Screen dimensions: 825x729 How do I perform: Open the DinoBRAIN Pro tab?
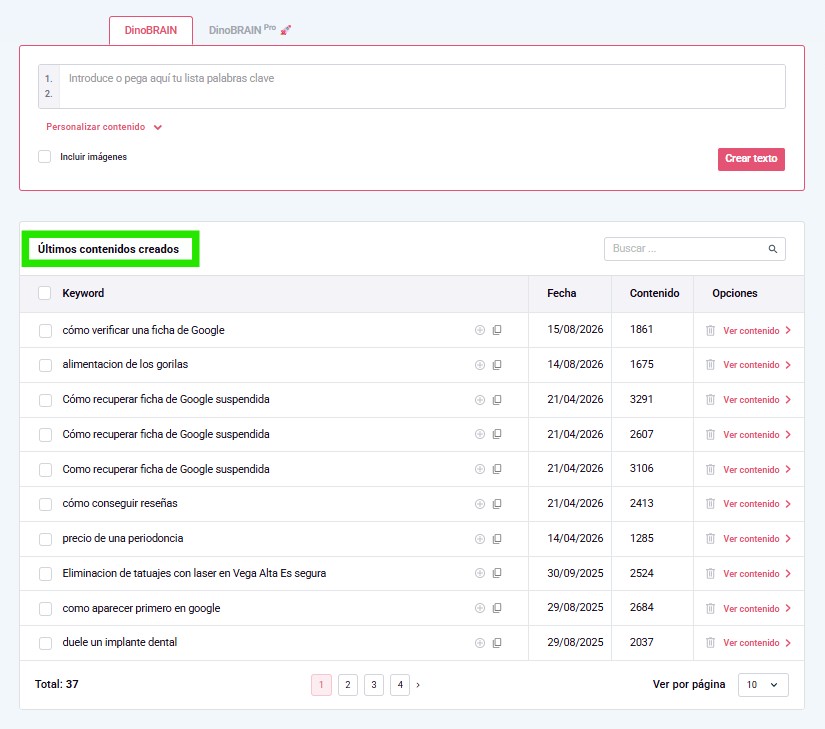coord(250,30)
